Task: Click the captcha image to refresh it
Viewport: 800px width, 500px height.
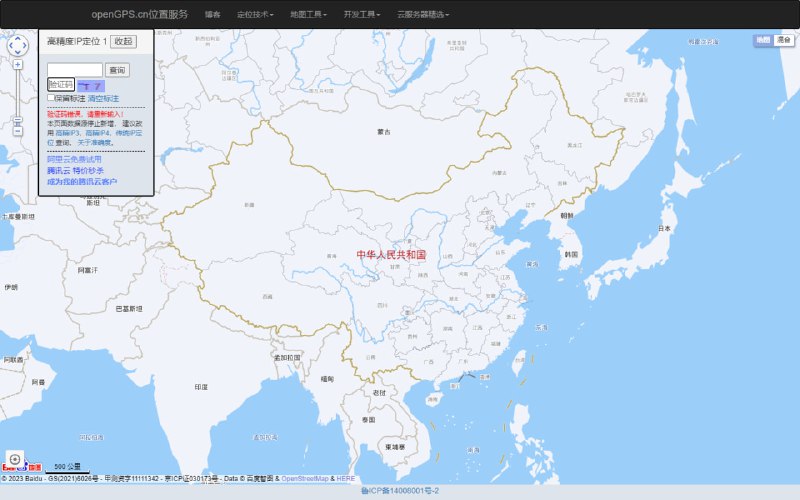Action: pos(92,86)
